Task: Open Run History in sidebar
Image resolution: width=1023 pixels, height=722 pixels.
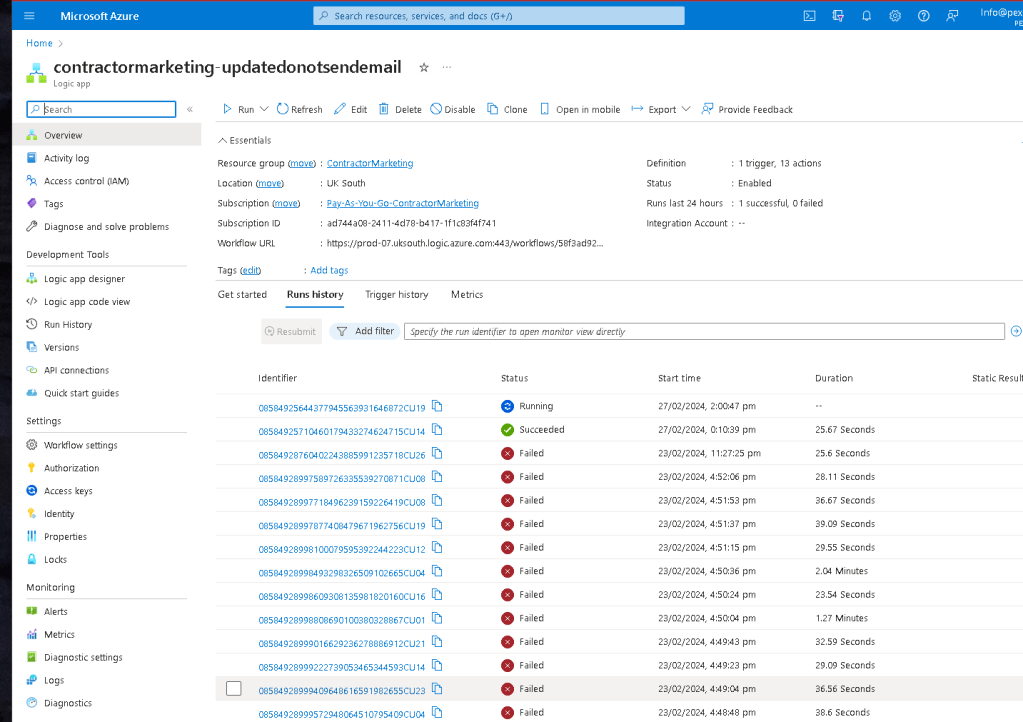Action: pos(68,324)
